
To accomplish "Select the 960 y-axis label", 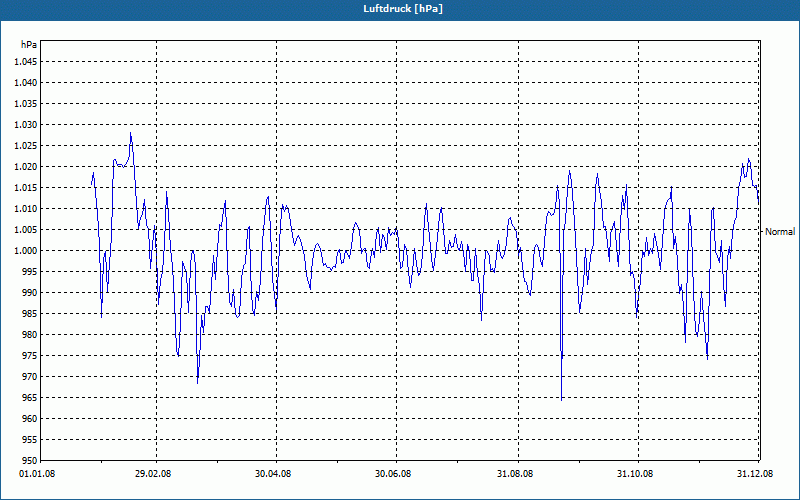I will click(30, 418).
